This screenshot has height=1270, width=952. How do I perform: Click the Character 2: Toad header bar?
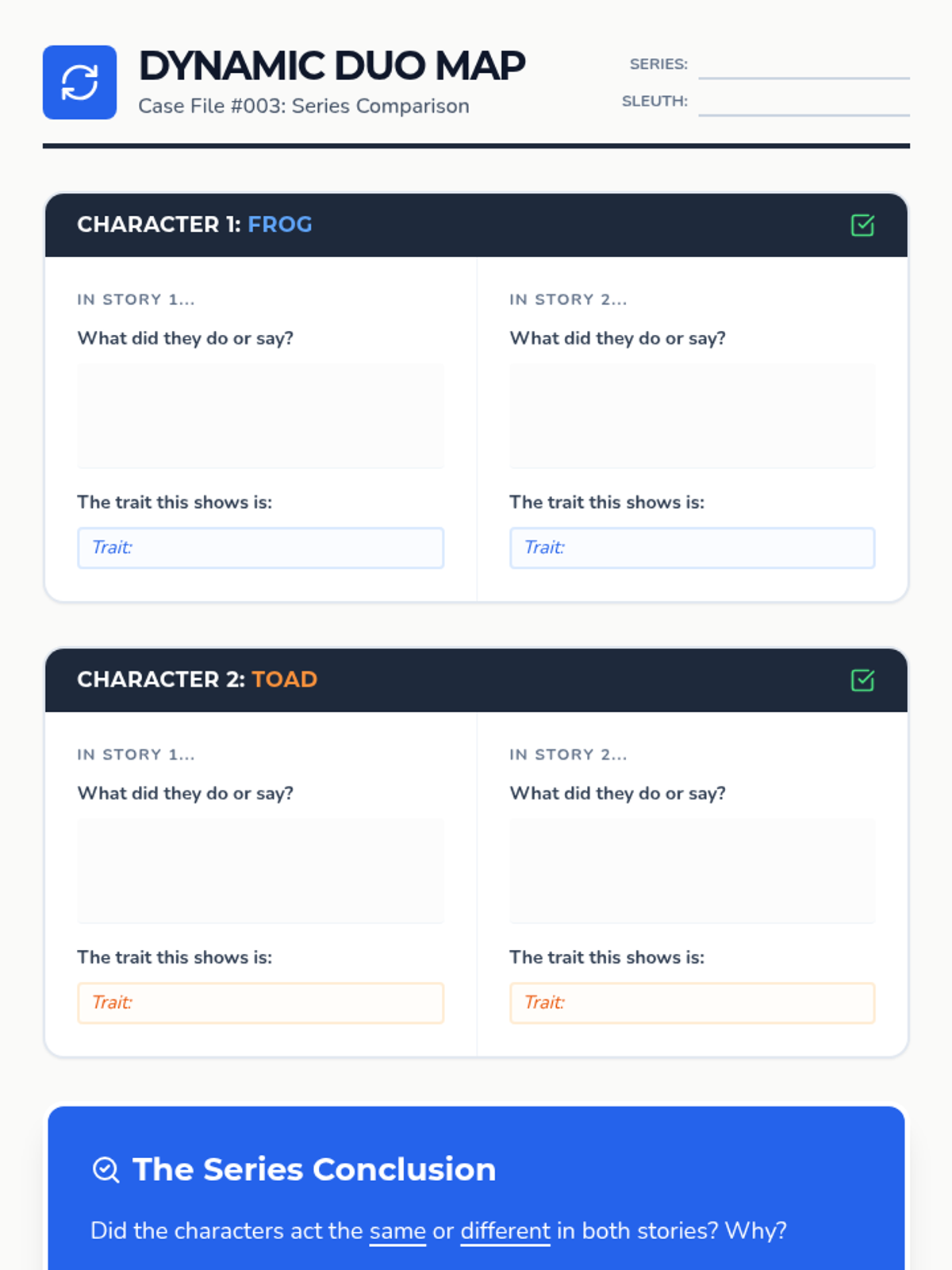pyautogui.click(x=476, y=680)
